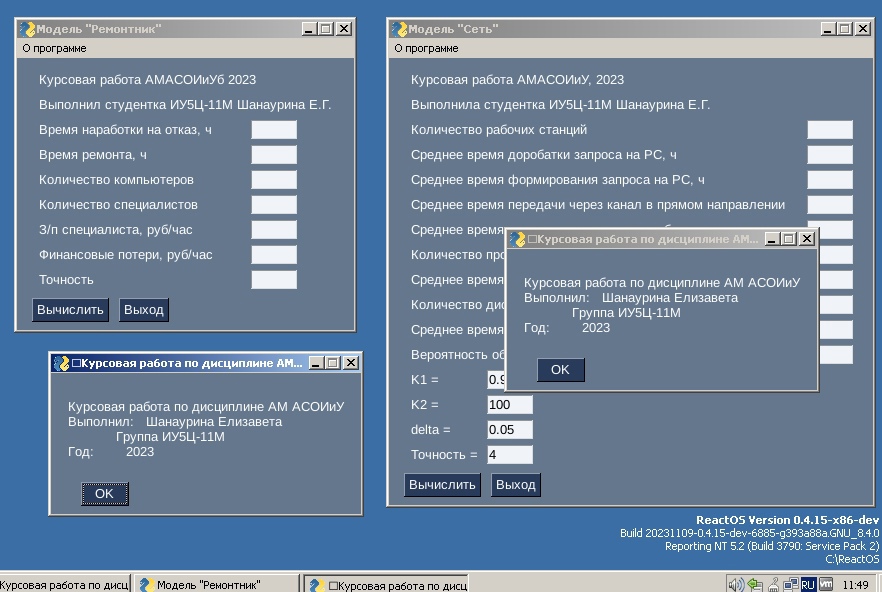Click the RU language indicator in tray
The width and height of the screenshot is (882, 592).
point(808,585)
